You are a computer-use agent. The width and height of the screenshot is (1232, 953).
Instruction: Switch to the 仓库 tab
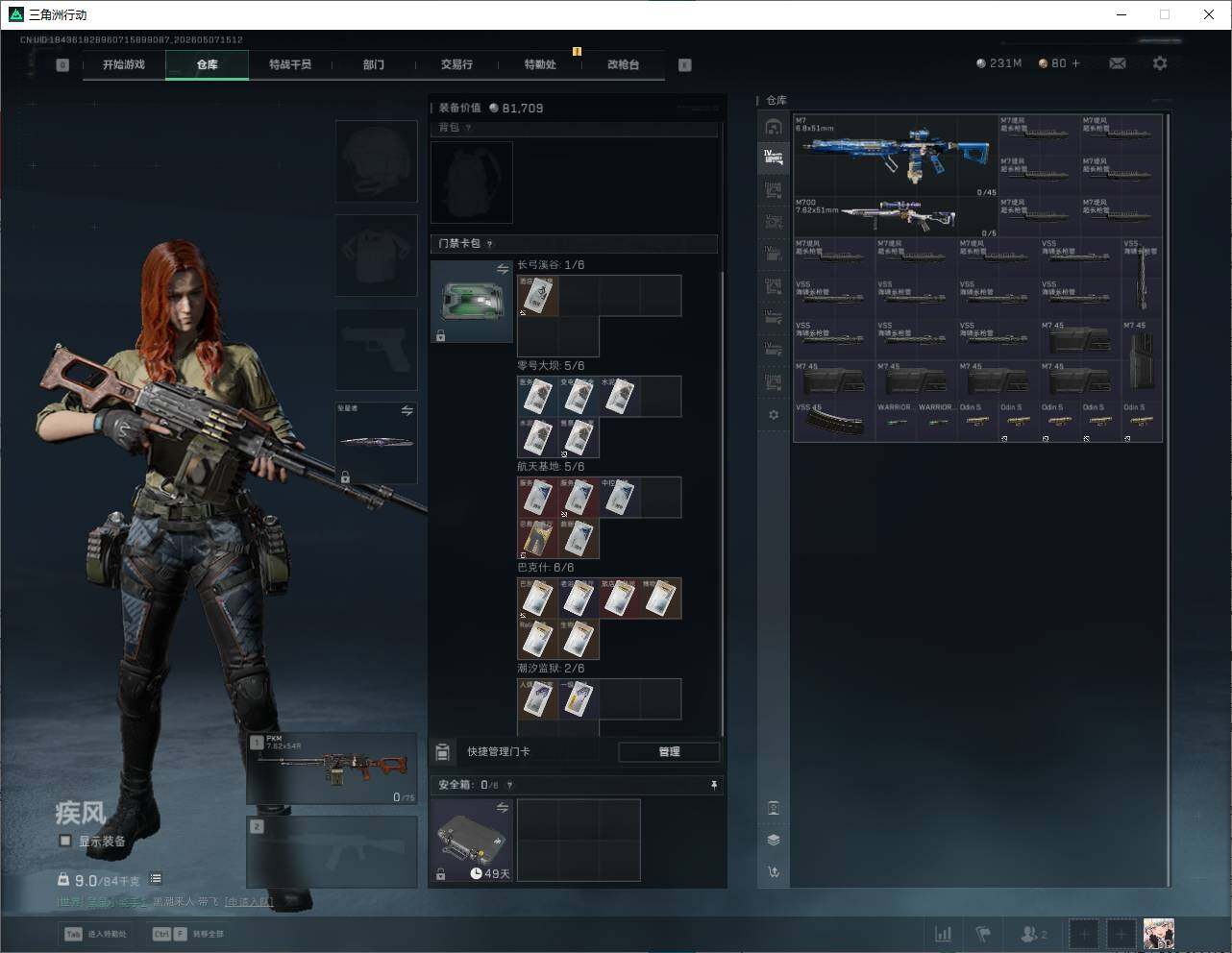(208, 64)
